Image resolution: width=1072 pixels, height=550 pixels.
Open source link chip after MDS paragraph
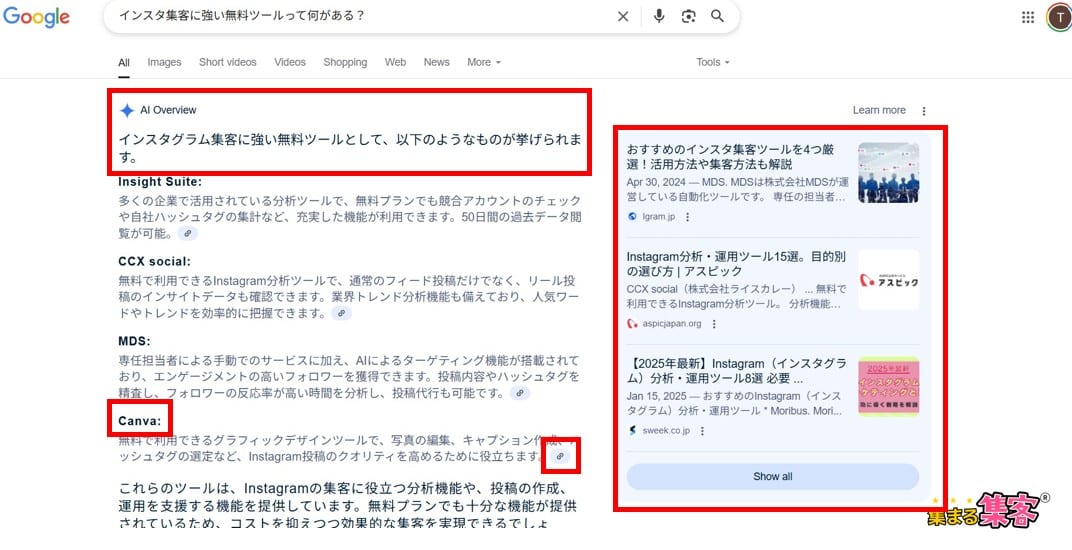click(520, 393)
